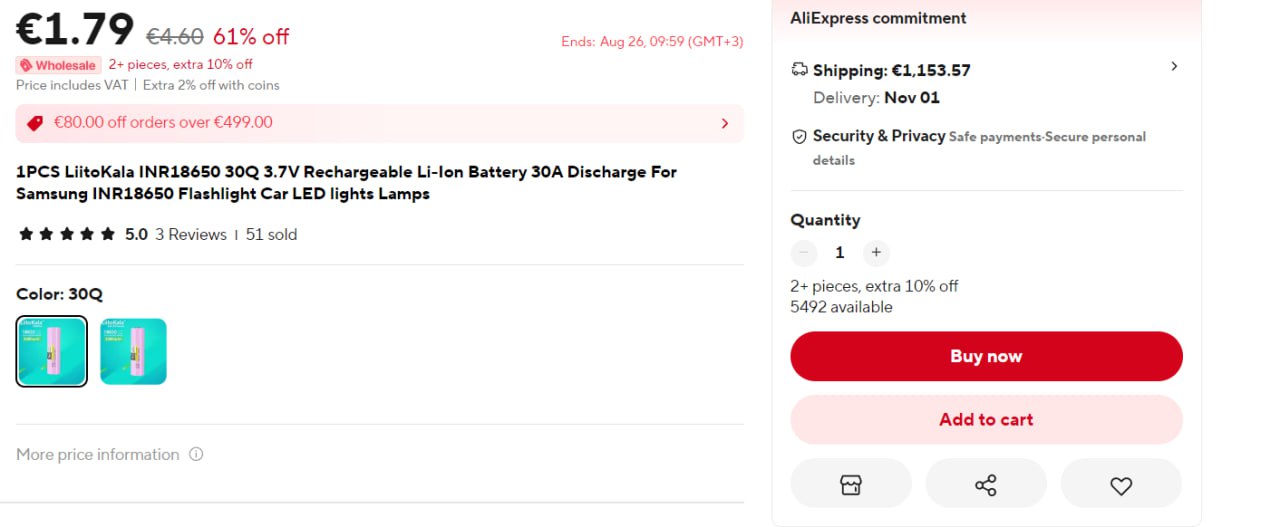Click the red coupon tag icon
The width and height of the screenshot is (1280, 527).
pyautogui.click(x=35, y=123)
